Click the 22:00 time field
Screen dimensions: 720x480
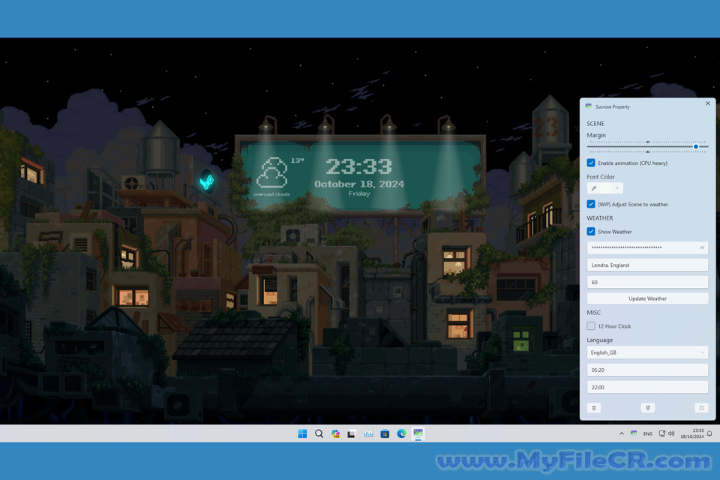pos(647,387)
